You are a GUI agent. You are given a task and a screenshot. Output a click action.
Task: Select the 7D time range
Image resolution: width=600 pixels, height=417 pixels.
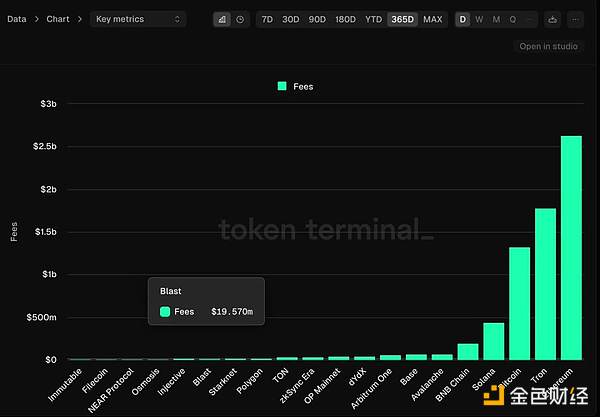[267, 19]
